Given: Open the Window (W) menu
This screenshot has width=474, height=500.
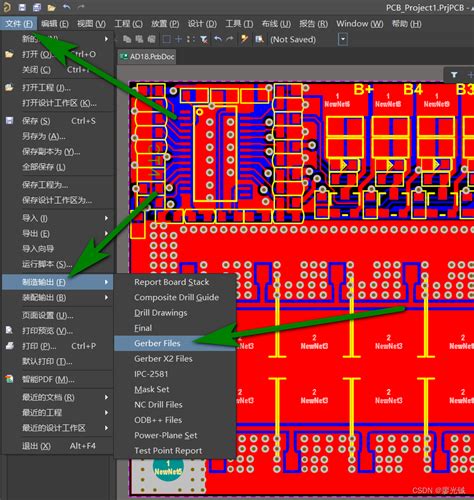Looking at the screenshot, I should click(x=360, y=24).
